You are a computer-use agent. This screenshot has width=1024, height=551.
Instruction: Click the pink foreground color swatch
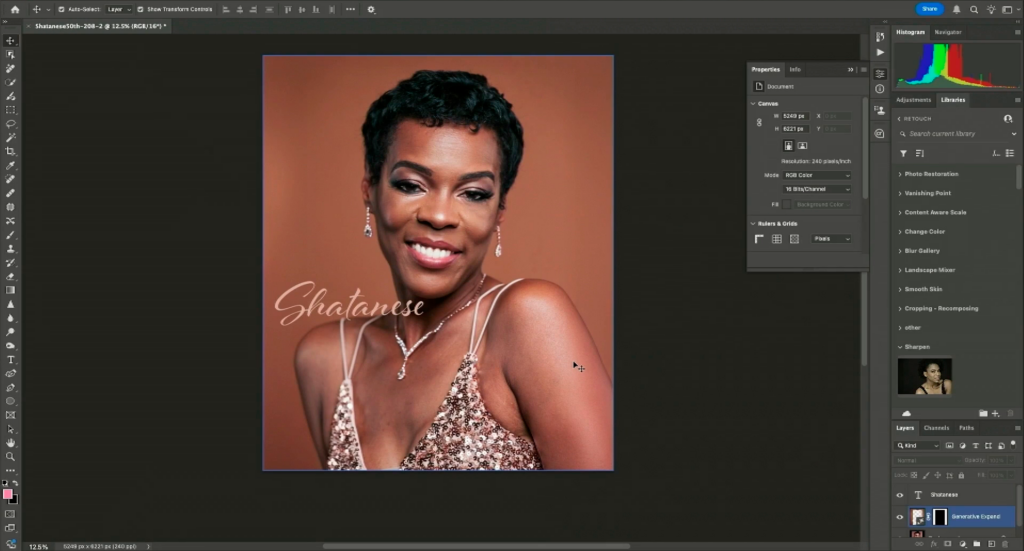(8, 494)
